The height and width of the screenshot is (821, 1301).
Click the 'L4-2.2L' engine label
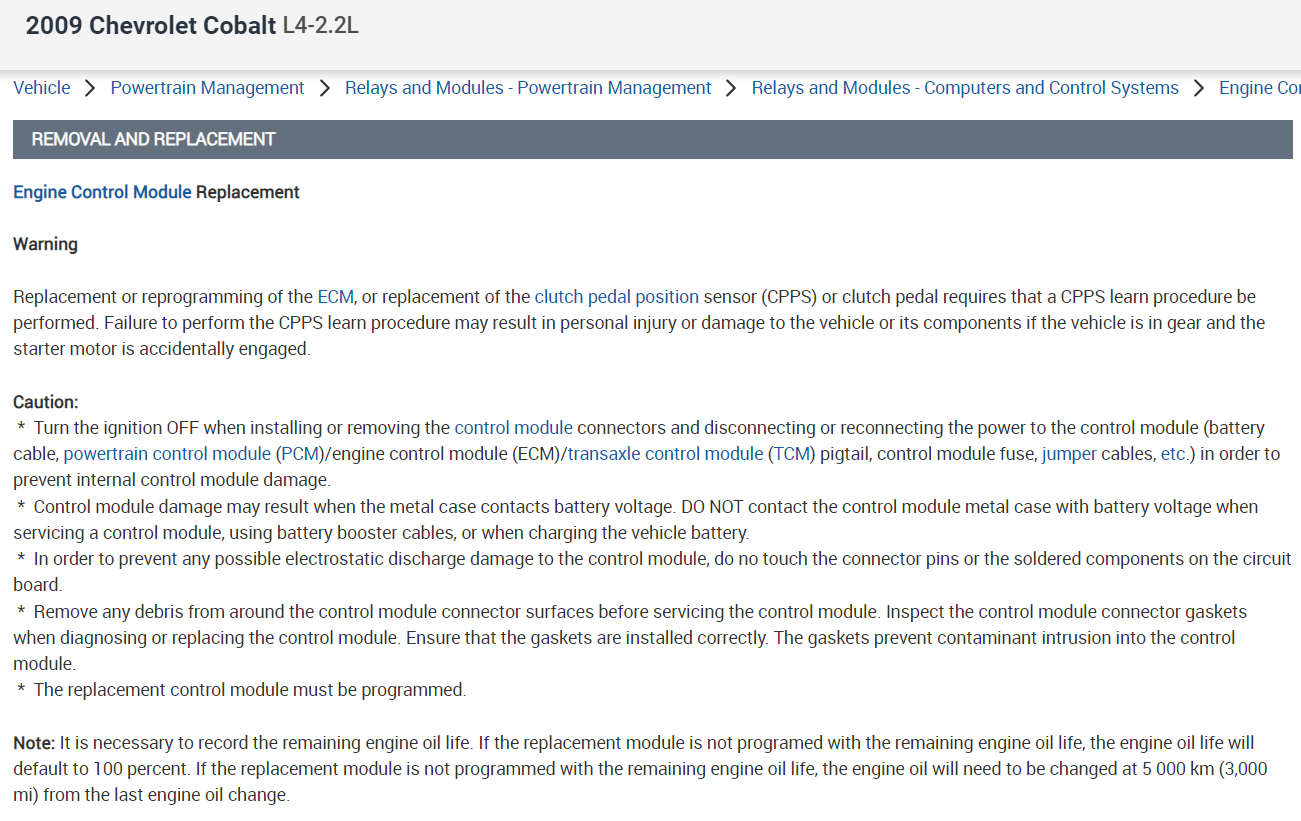[320, 26]
